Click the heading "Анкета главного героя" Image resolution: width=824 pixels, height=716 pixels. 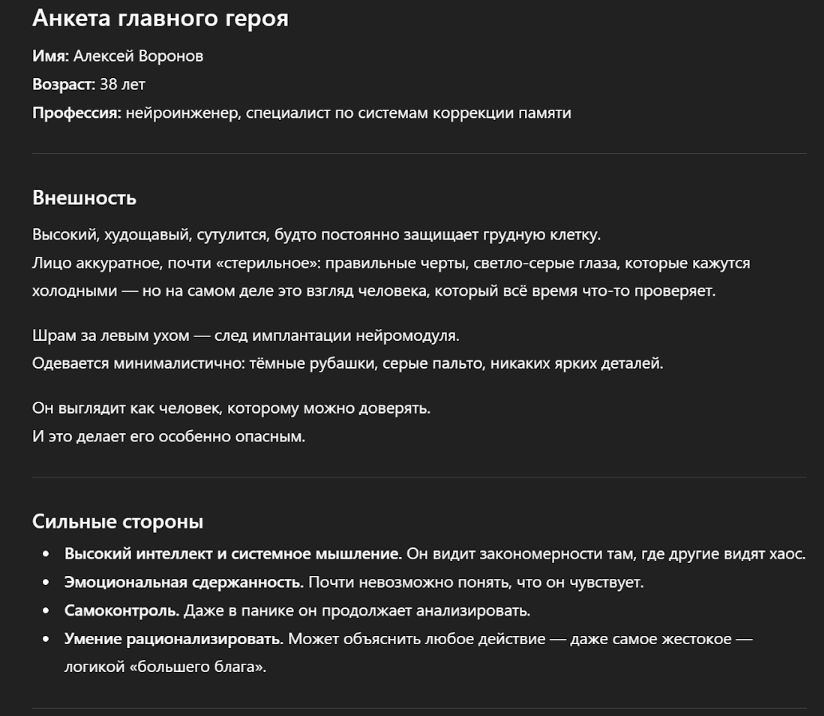pos(160,18)
